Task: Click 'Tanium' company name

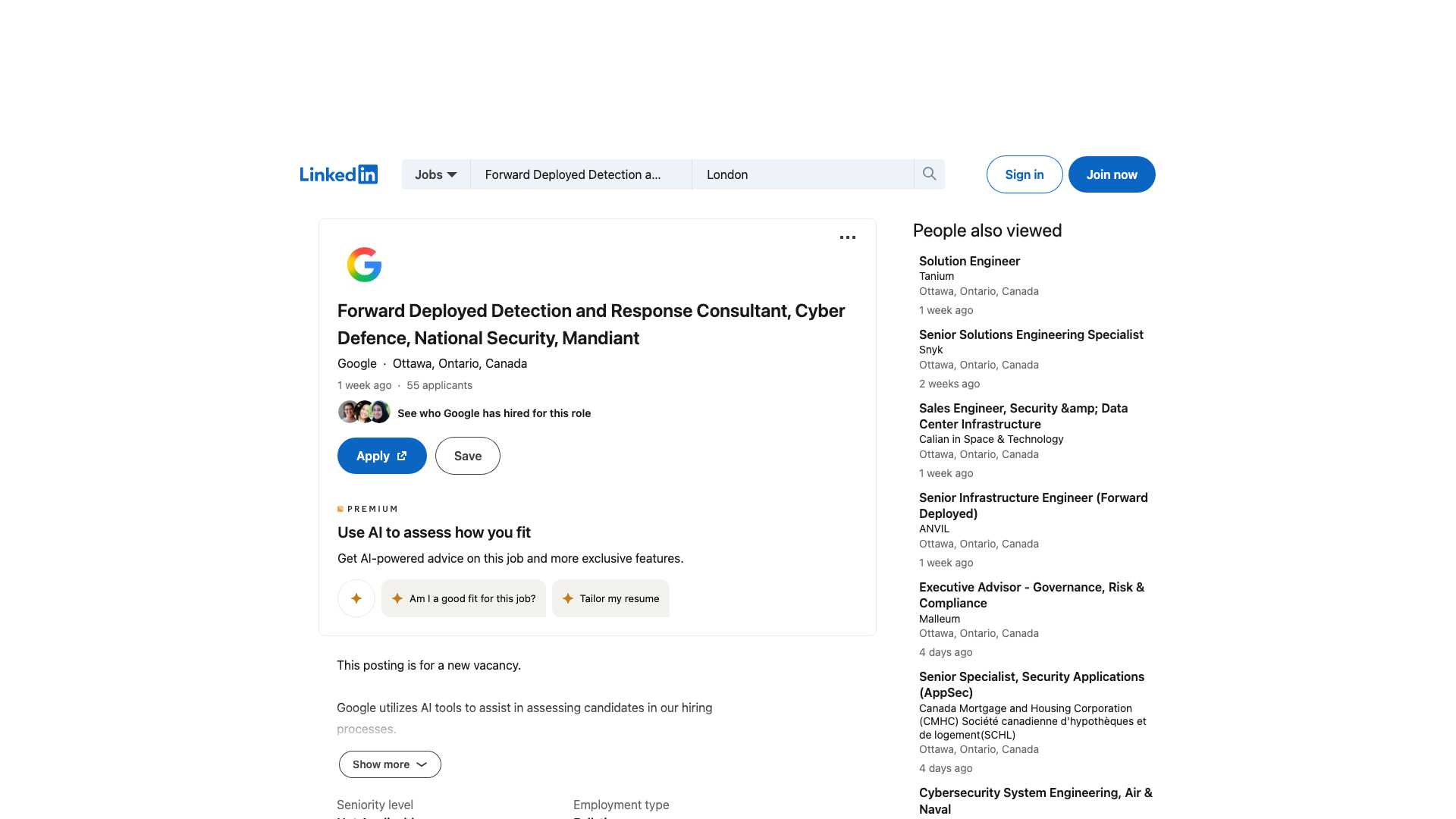Action: pos(937,276)
